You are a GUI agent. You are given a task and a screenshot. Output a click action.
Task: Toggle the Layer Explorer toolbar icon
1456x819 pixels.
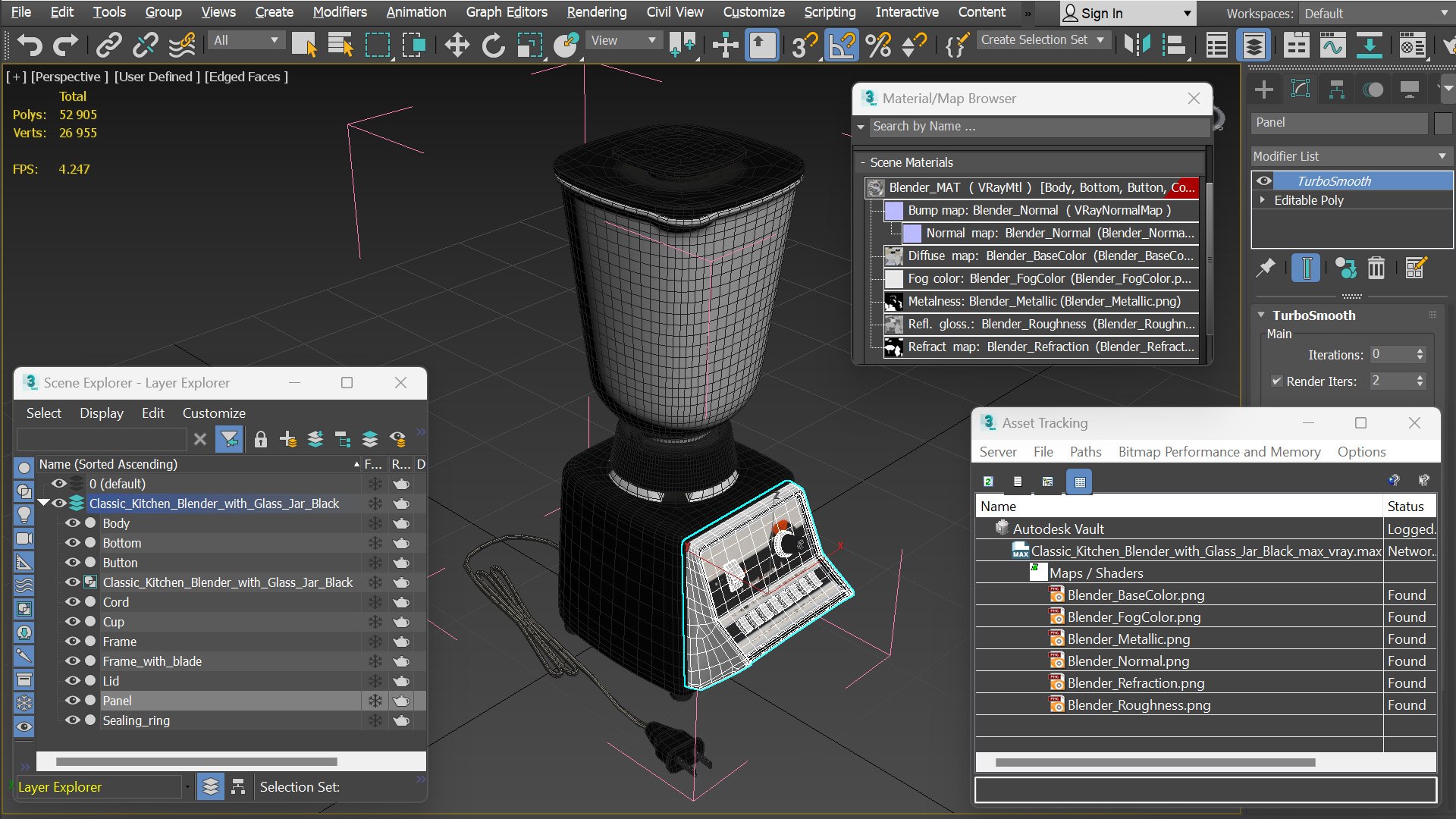tap(1254, 45)
